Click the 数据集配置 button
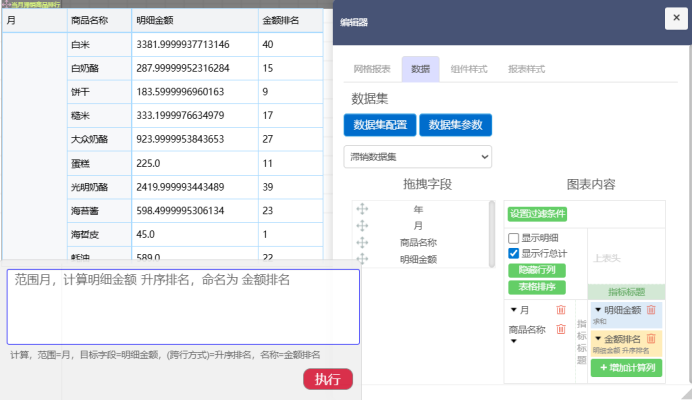692x400 pixels. (380, 125)
